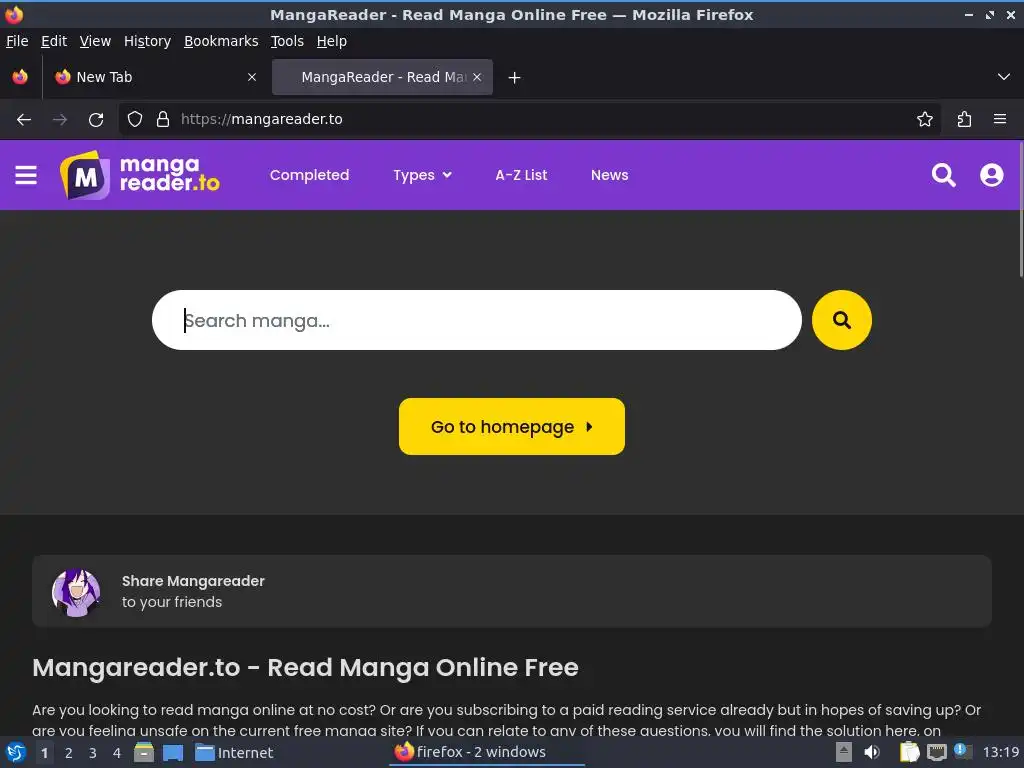Open the clipboard manager tray icon
Viewport: 1024px width, 768px height.
[909, 752]
